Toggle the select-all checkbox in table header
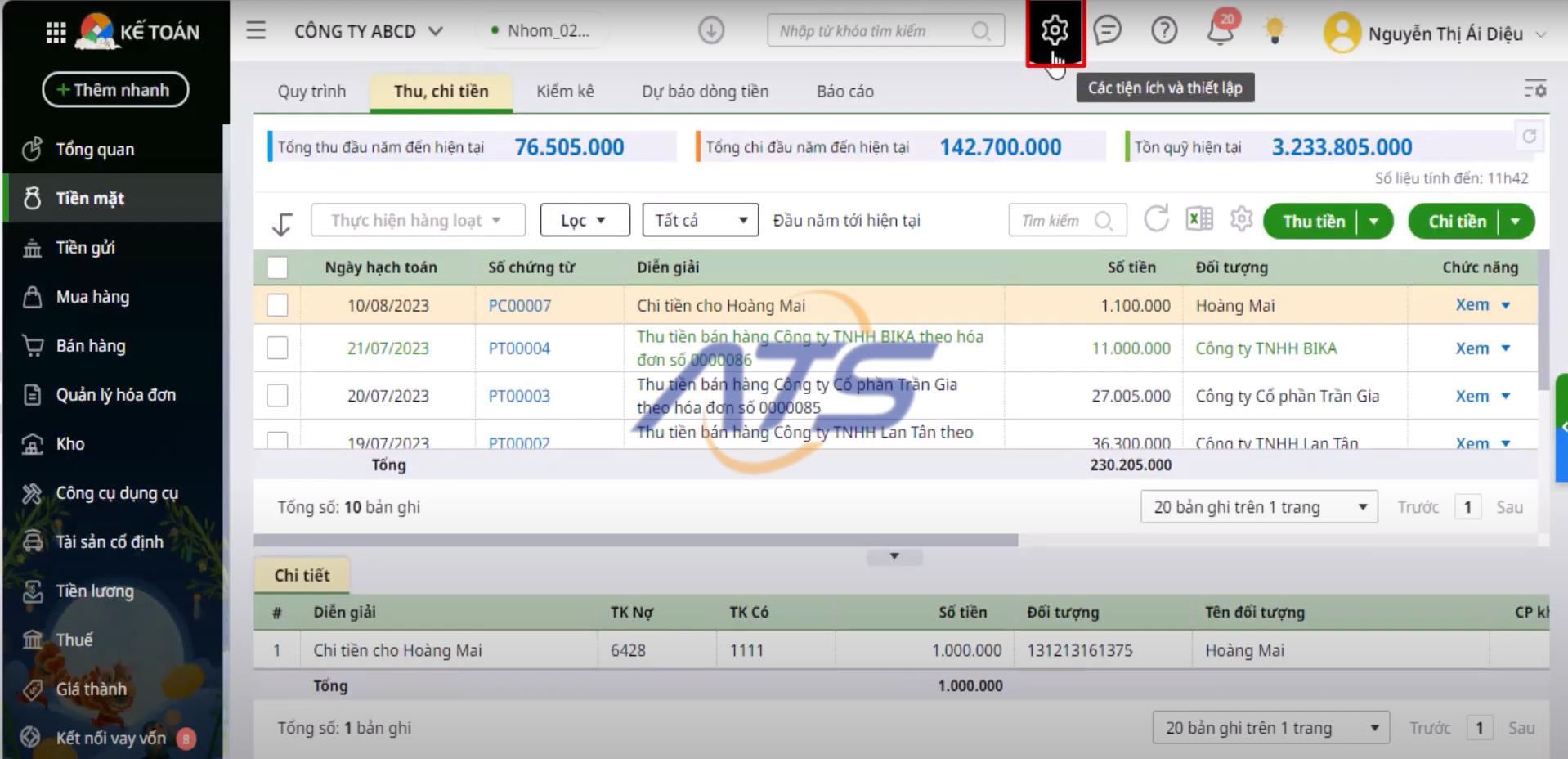 [277, 267]
